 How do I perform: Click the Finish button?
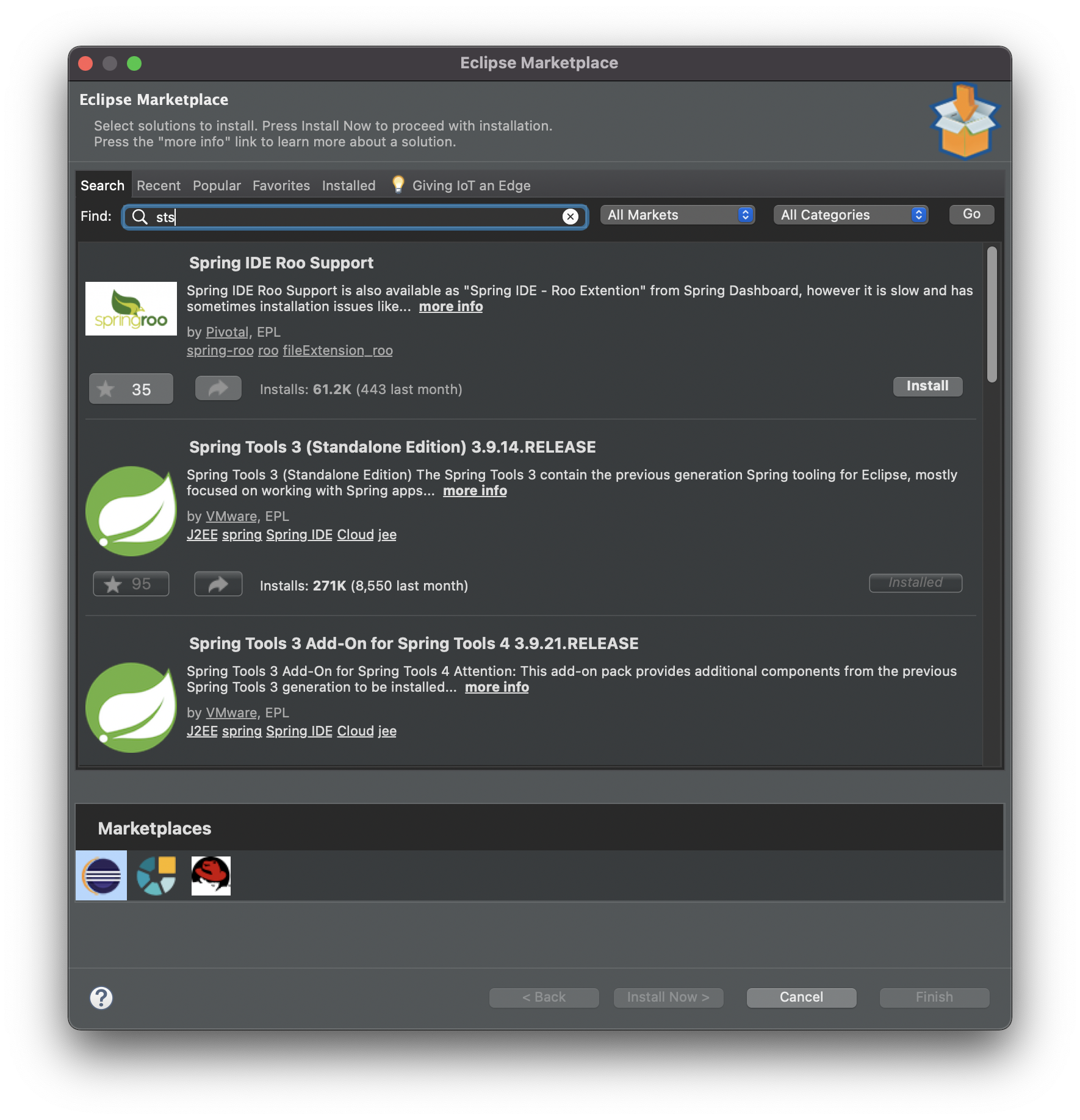[x=934, y=997]
